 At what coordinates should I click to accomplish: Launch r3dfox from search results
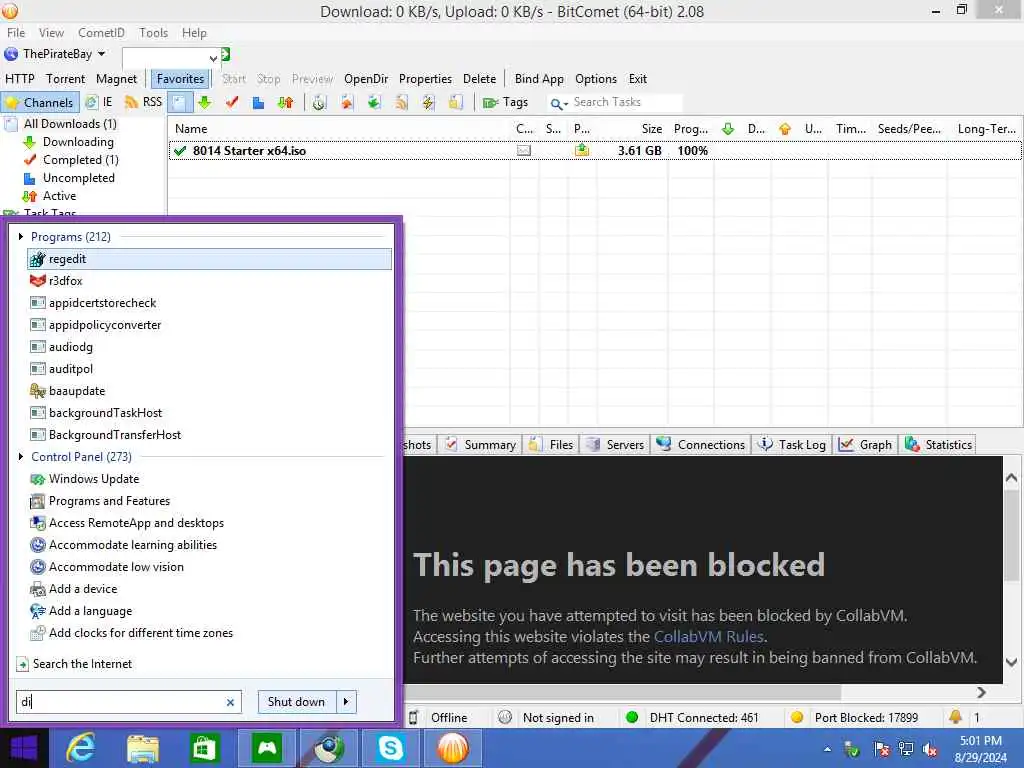point(209,281)
